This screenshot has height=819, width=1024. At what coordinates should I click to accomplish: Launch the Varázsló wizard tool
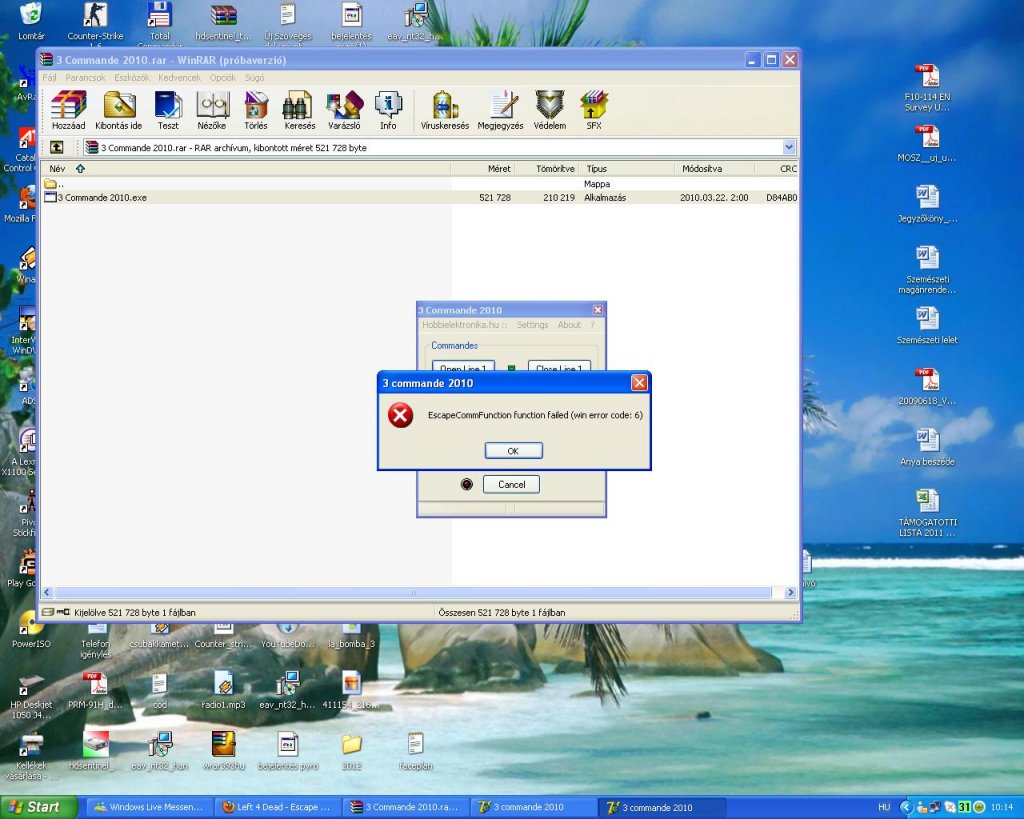pos(344,110)
